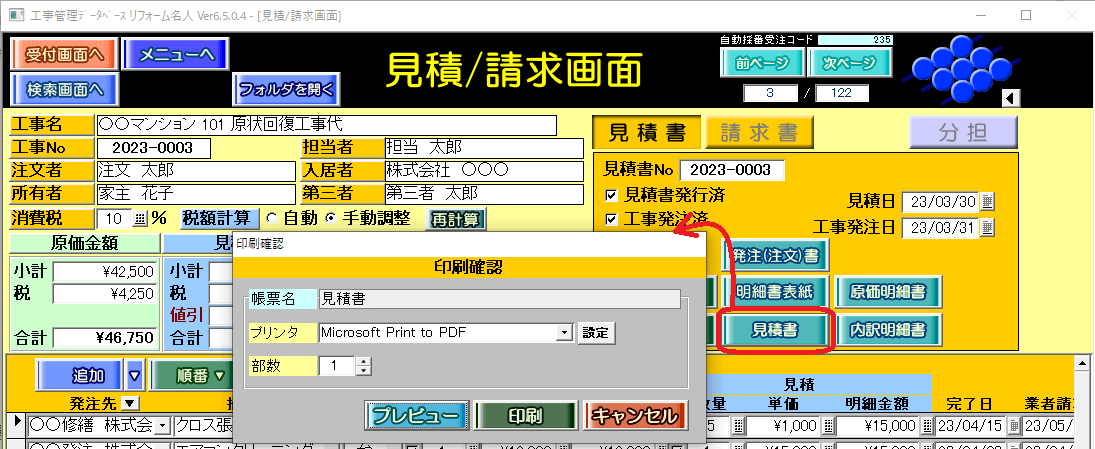The height and width of the screenshot is (449, 1095).
Task: Click the calculator icon next to 消費税
Action: (x=139, y=218)
